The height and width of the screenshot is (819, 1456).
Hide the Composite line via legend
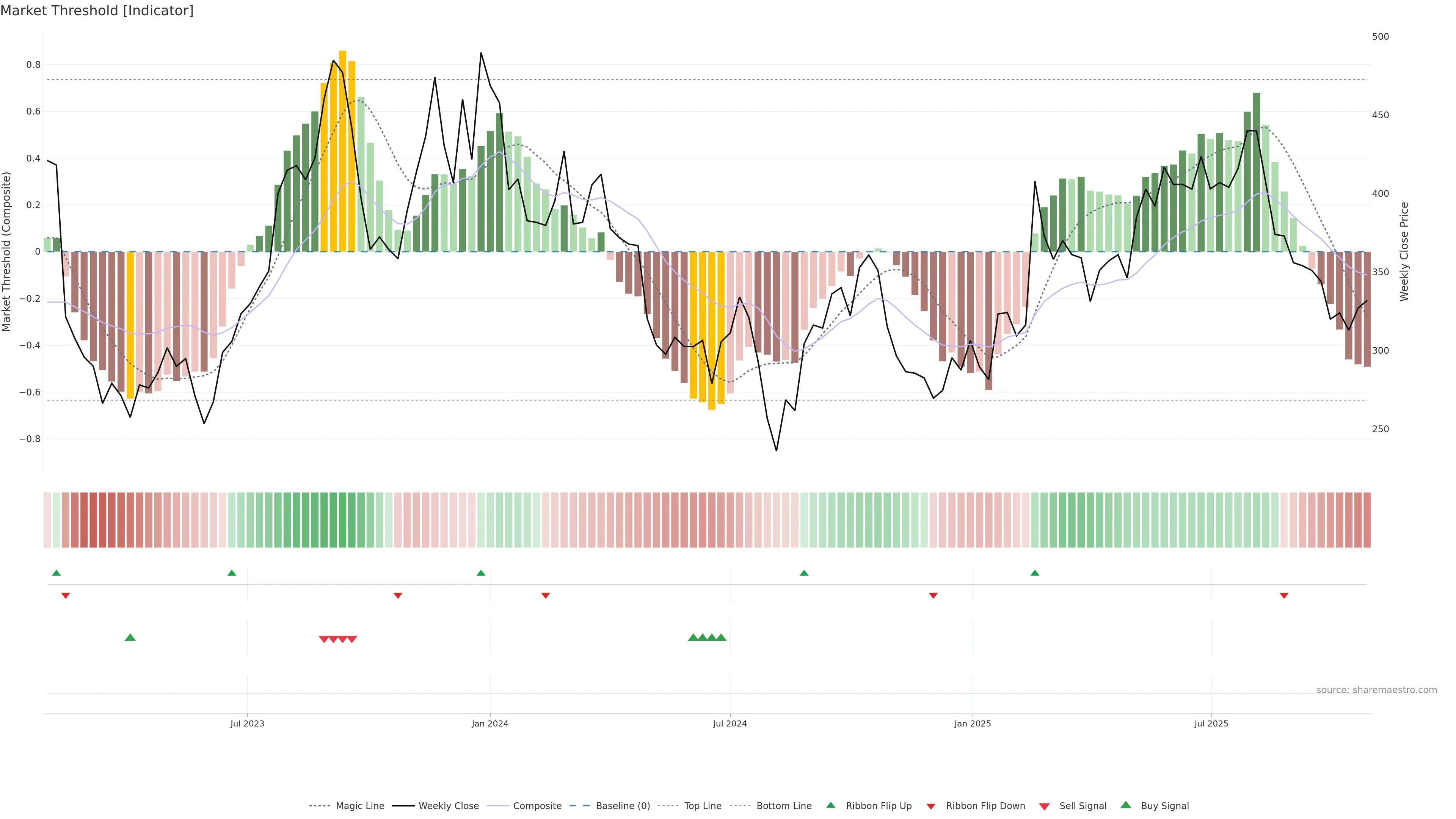point(537,805)
